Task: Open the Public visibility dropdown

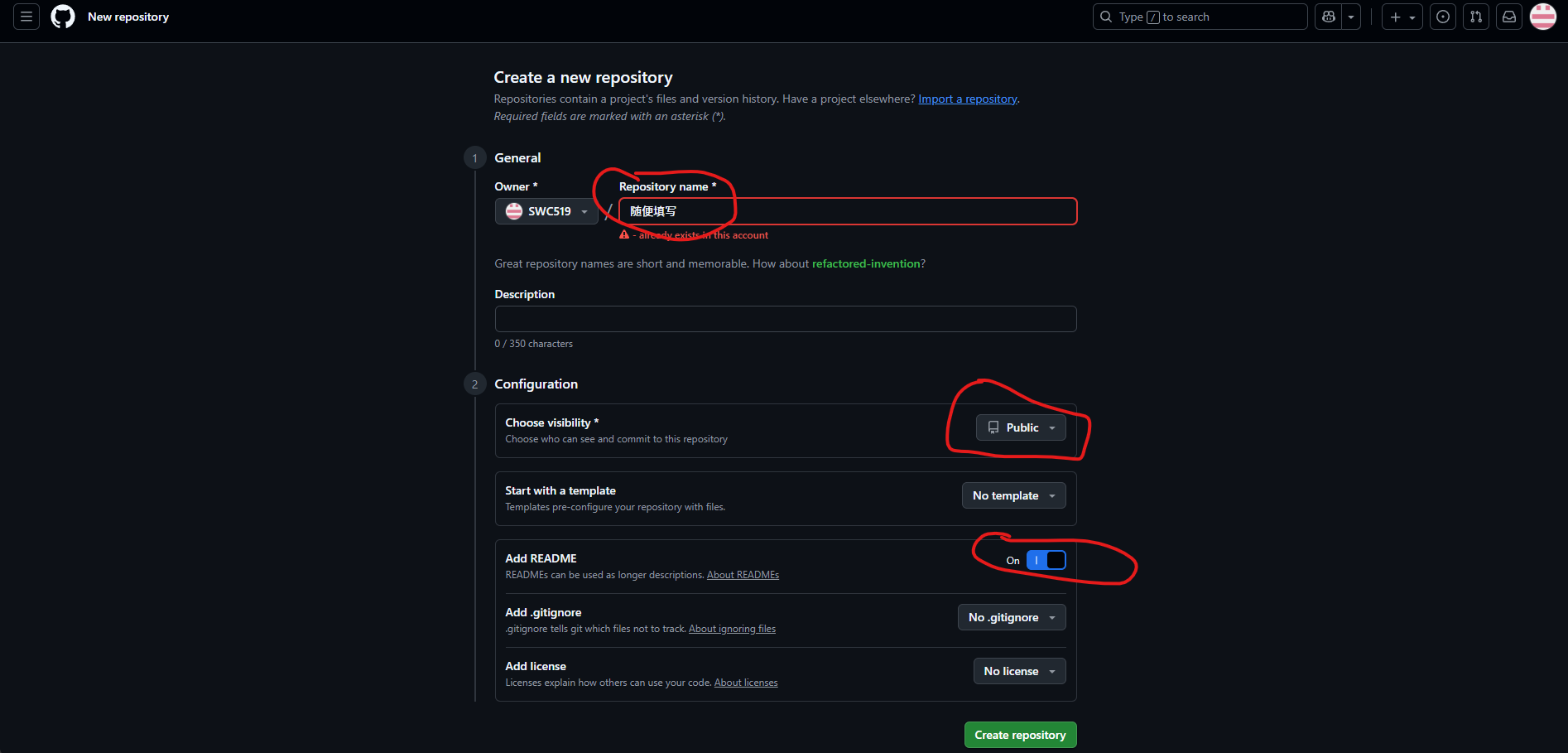Action: [1021, 427]
